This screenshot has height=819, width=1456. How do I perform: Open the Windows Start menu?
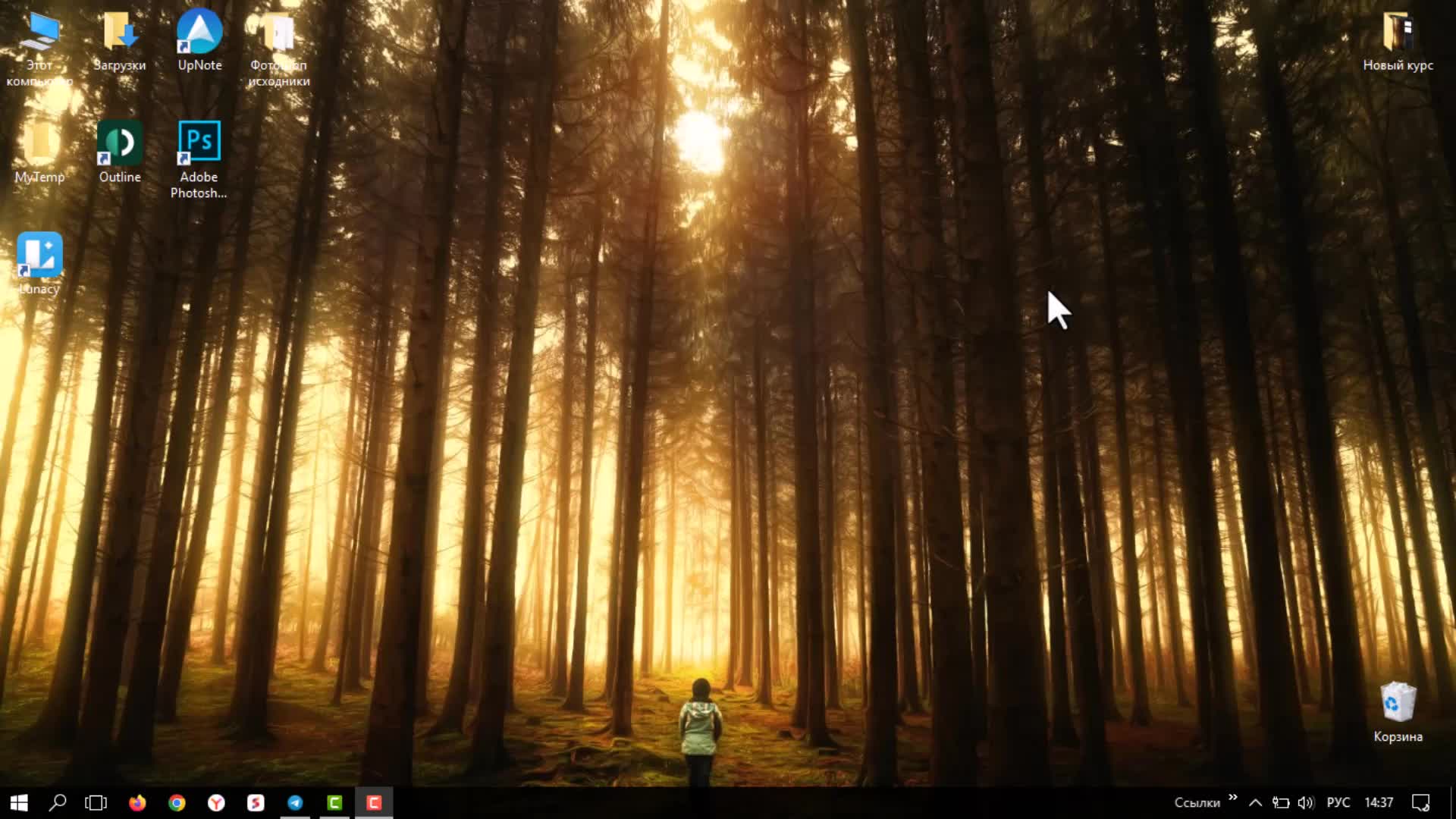click(17, 802)
